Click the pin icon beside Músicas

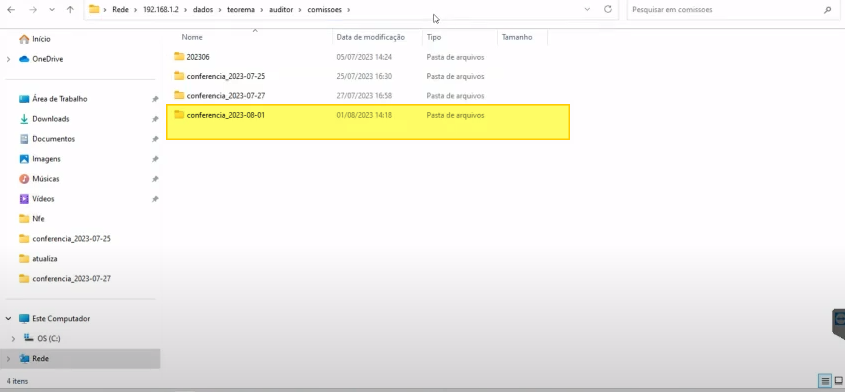(155, 179)
